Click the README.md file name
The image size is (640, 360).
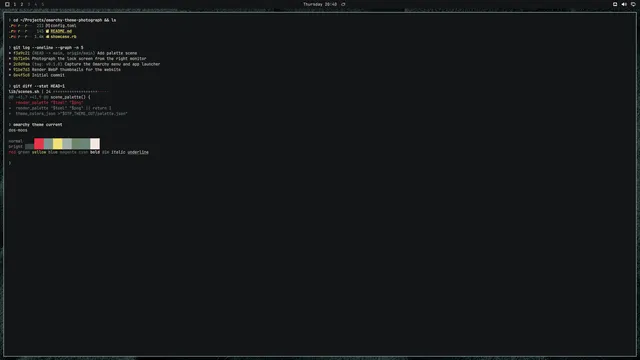pyautogui.click(x=61, y=31)
